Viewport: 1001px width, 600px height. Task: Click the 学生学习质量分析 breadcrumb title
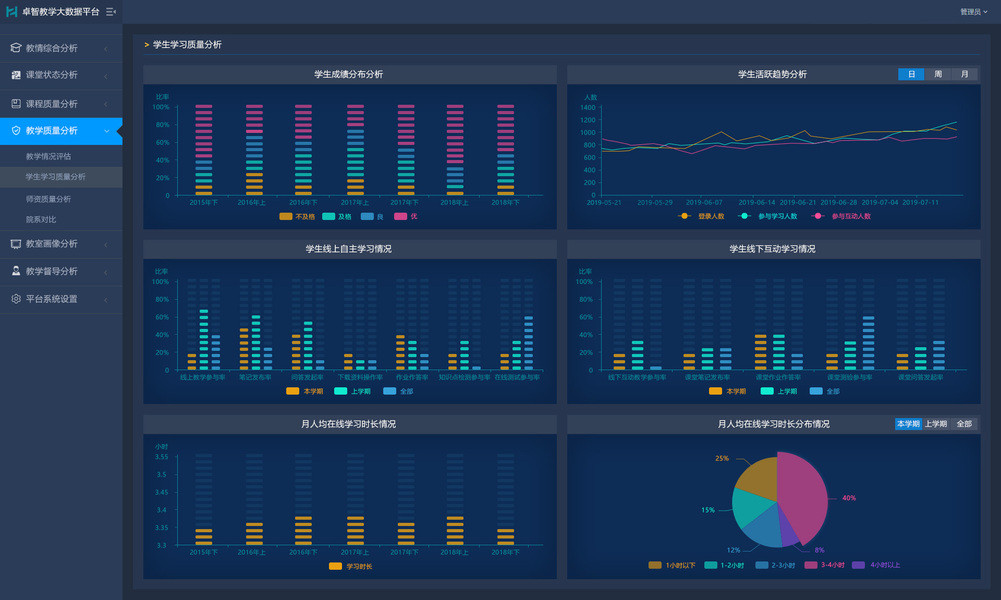click(187, 45)
